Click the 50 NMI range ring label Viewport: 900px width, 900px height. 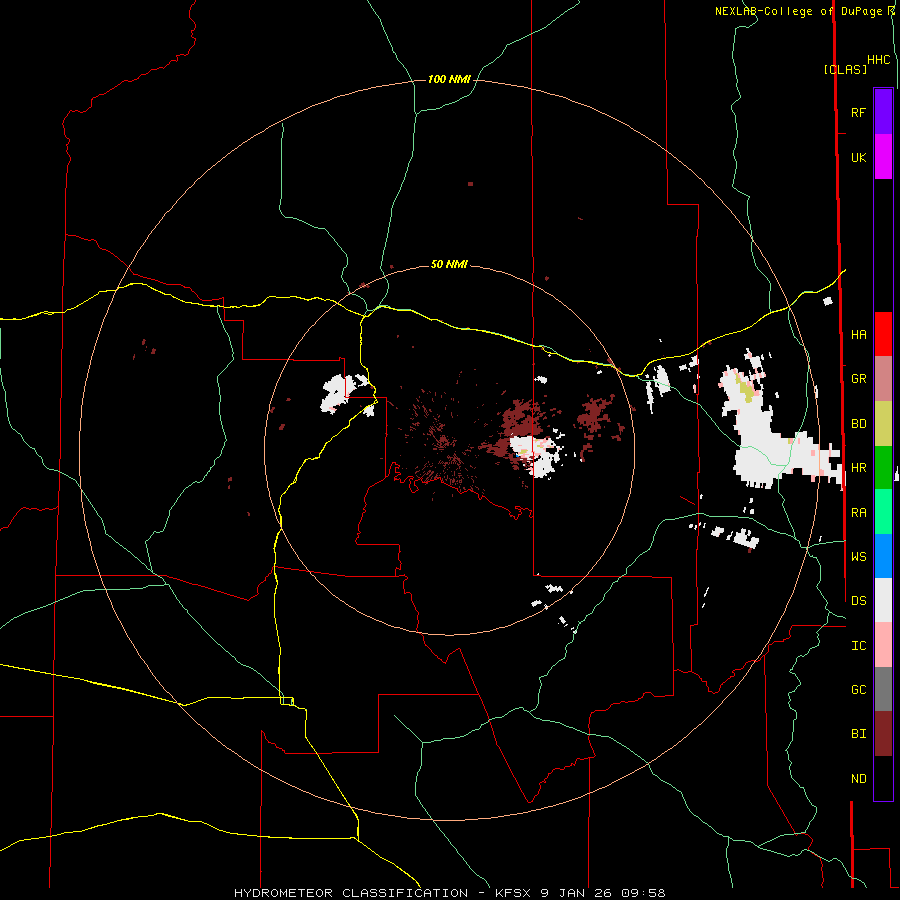coord(449,264)
